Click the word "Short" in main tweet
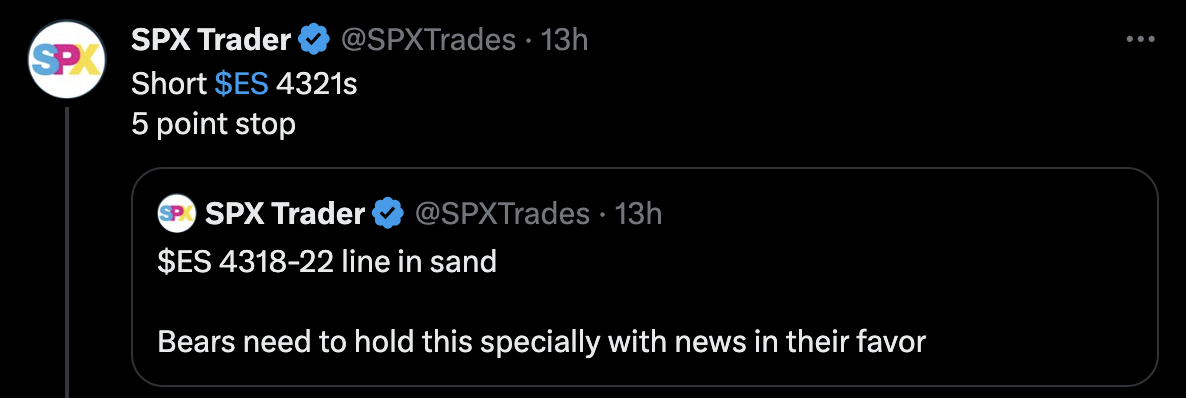Screen dimensions: 1186x398 [x=169, y=84]
